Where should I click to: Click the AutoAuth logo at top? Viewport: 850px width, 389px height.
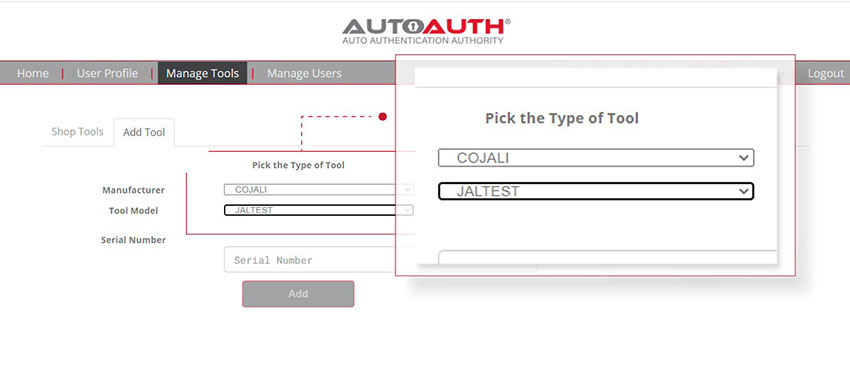pyautogui.click(x=426, y=31)
